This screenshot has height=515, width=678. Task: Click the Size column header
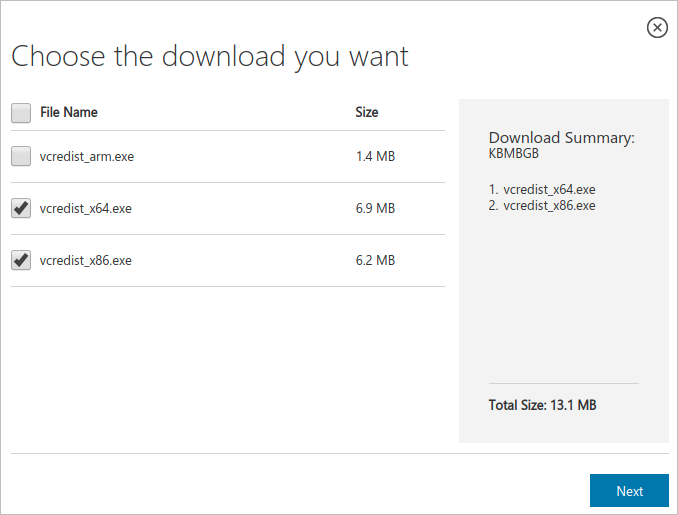click(x=367, y=113)
